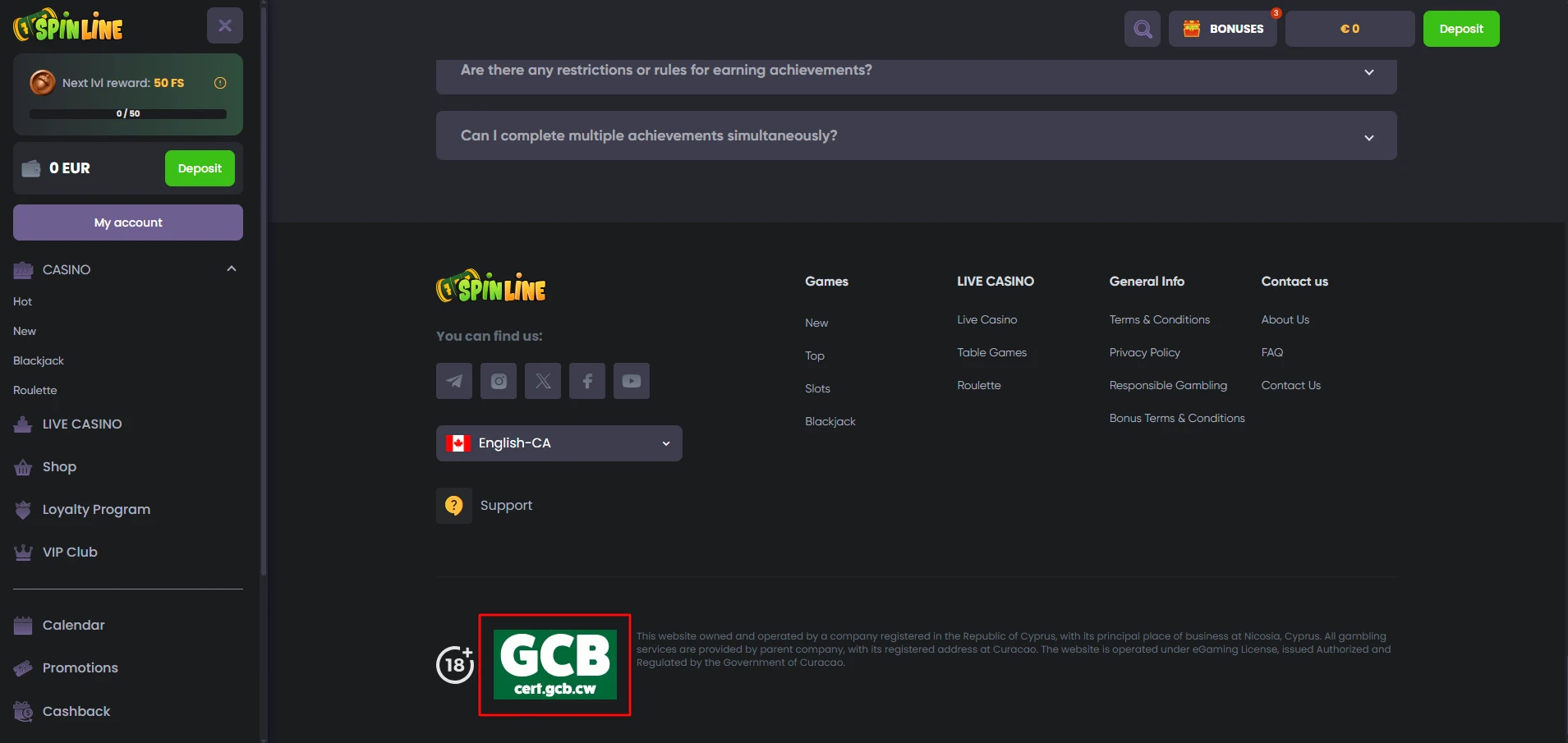Collapse the CASINO sidebar section
This screenshot has height=743, width=1568.
(232, 269)
